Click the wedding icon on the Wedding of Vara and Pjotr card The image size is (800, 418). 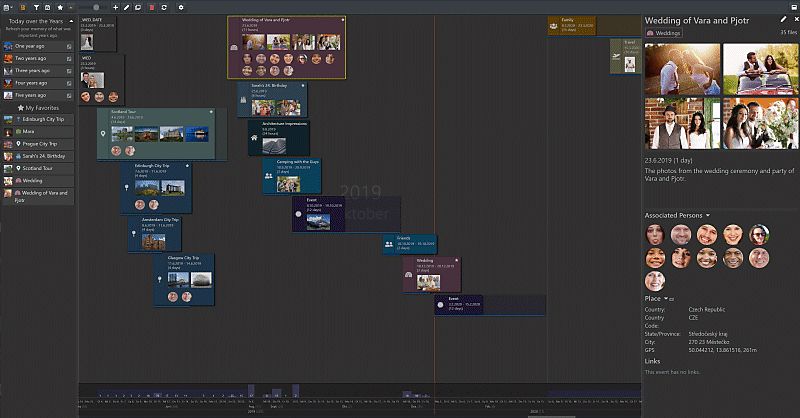coord(234,47)
